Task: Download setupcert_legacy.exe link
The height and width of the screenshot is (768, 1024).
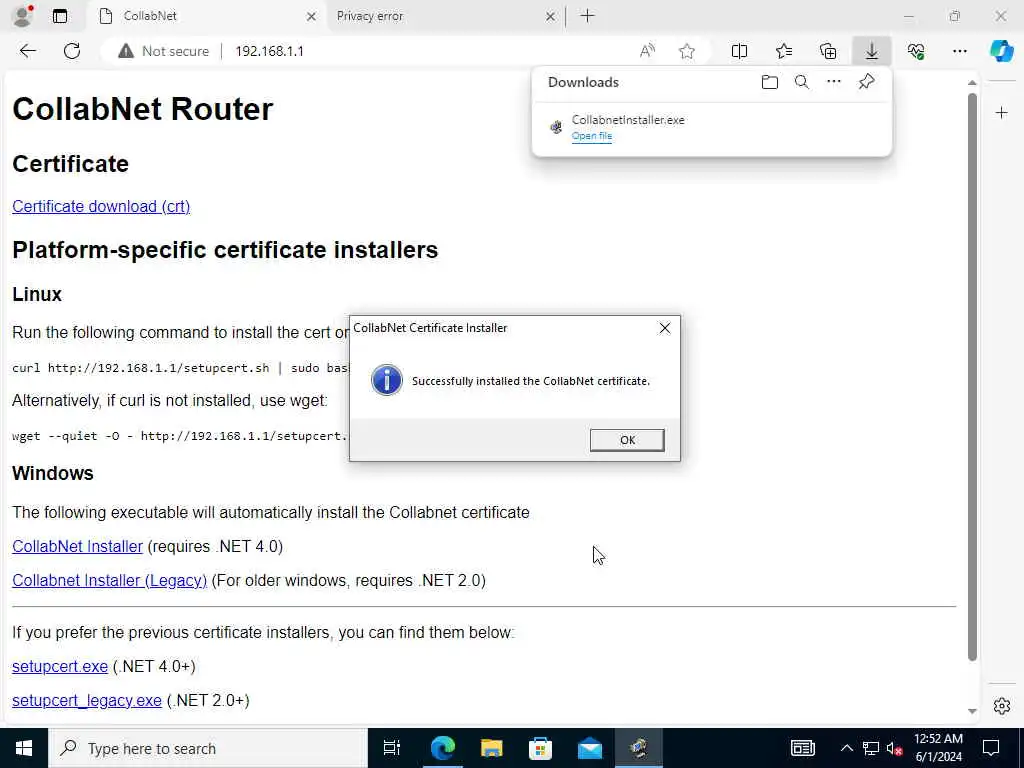Action: [87, 701]
